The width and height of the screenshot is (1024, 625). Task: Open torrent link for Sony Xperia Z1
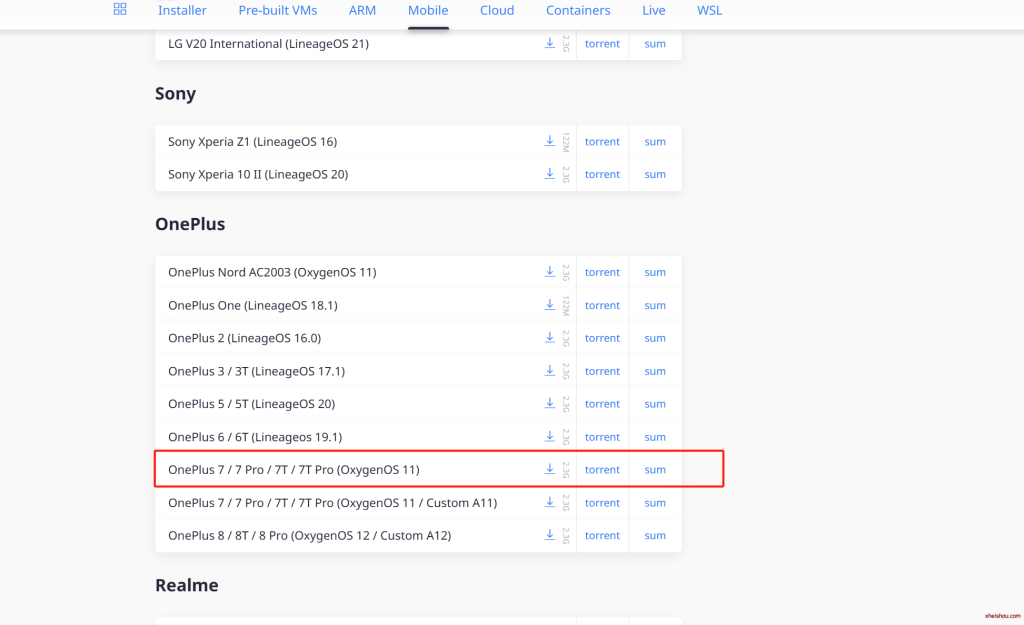coord(602,142)
